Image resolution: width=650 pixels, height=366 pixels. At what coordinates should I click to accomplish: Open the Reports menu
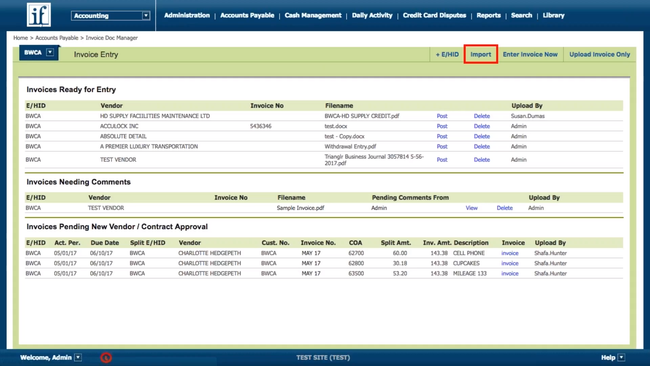click(488, 15)
